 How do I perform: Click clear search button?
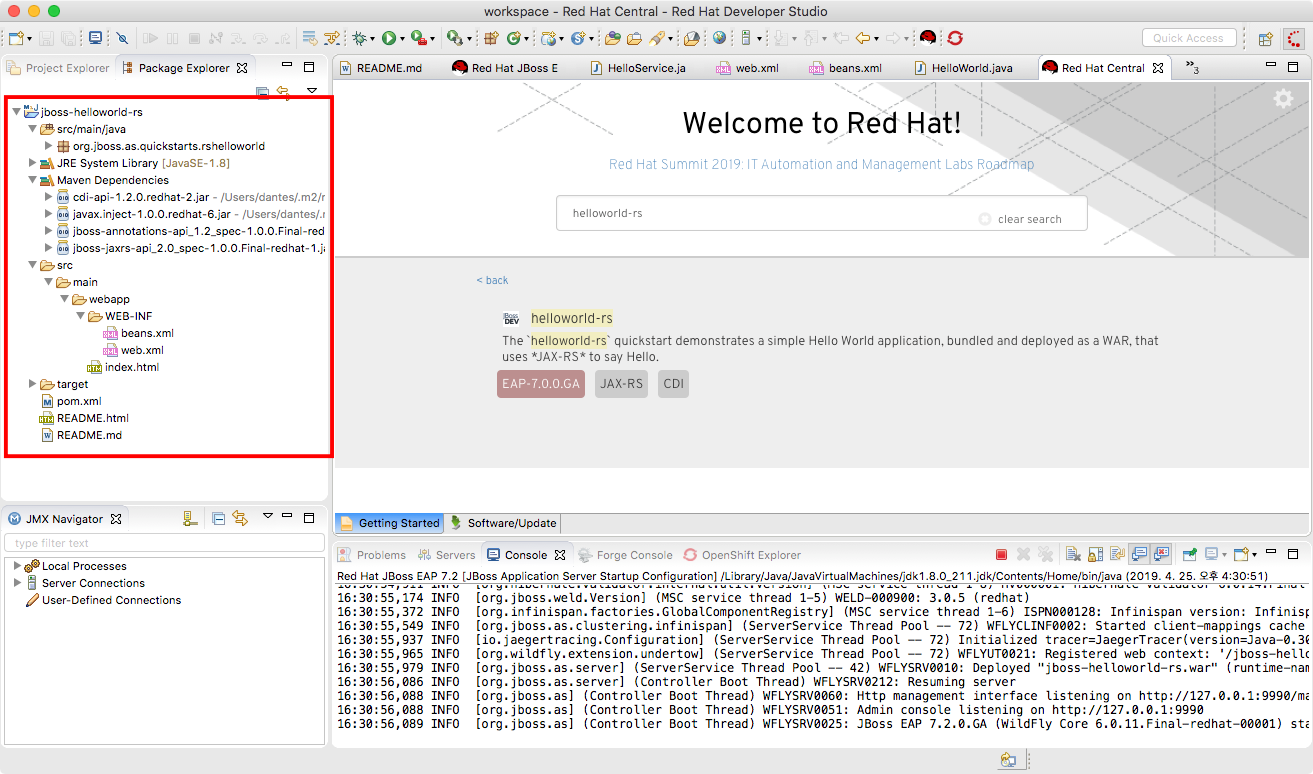(x=1020, y=219)
